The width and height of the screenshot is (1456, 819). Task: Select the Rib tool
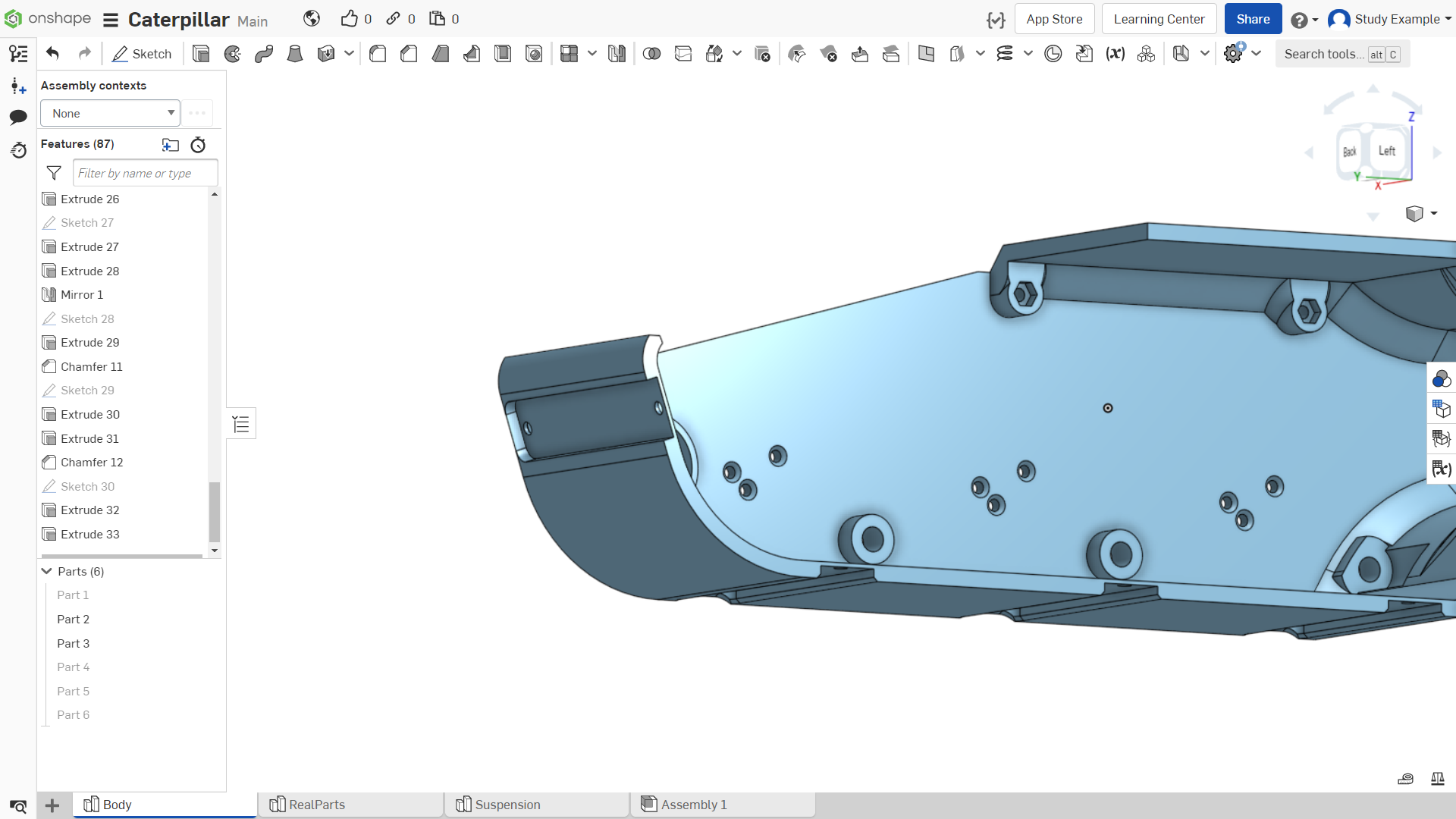click(x=472, y=54)
